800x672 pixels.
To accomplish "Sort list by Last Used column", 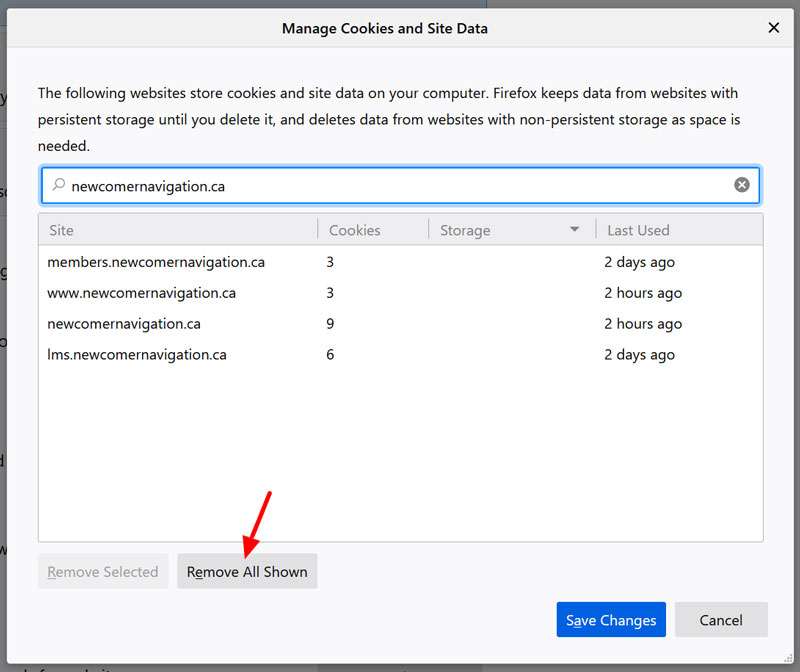I will [680, 230].
